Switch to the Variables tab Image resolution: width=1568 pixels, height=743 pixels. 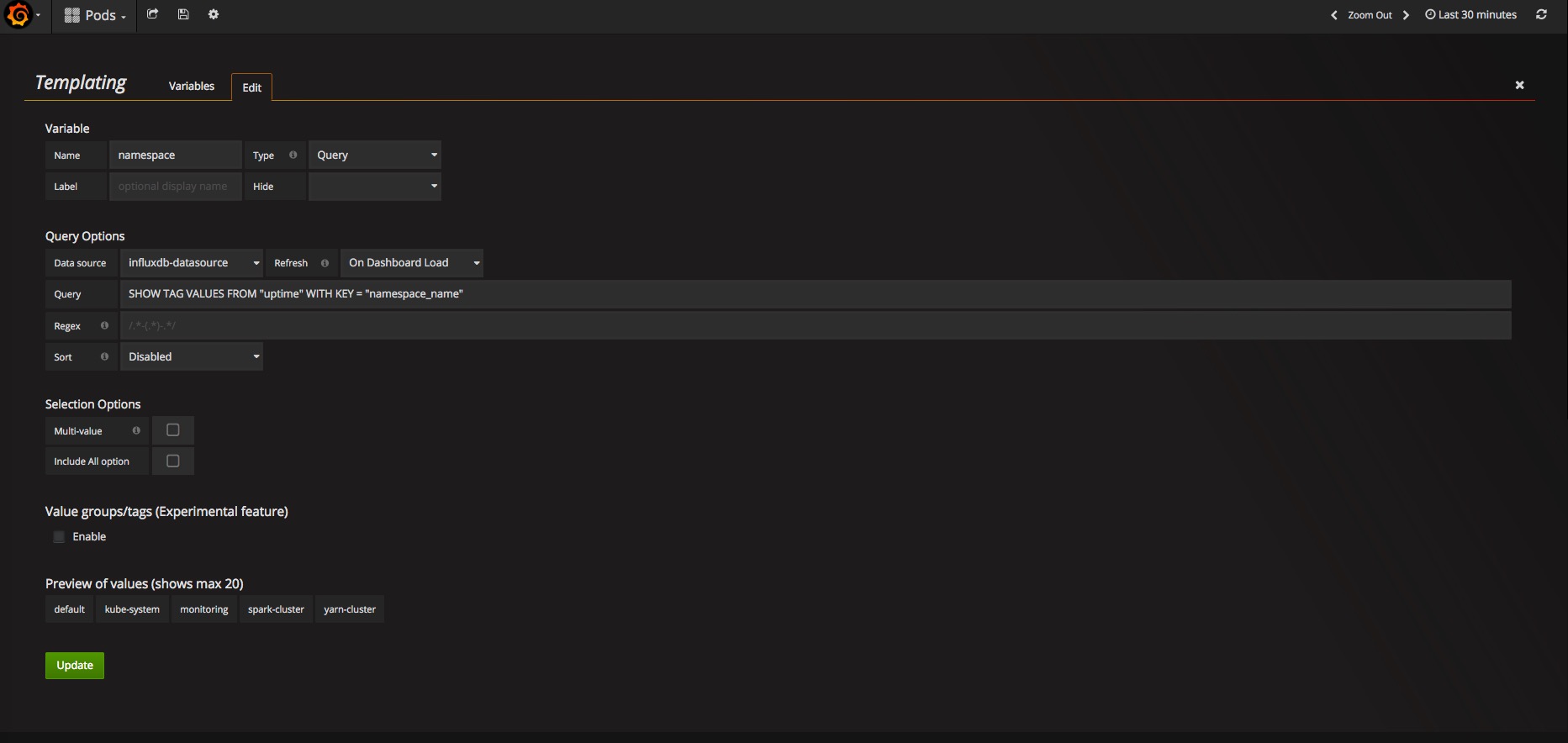pos(191,86)
